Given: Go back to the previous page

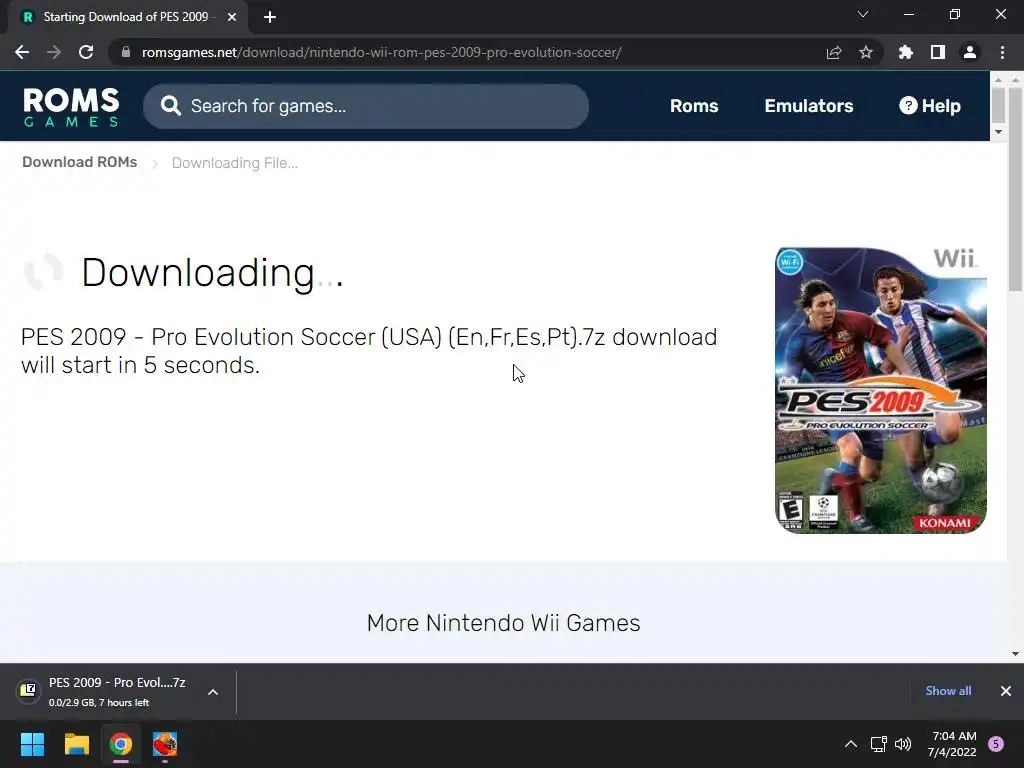Looking at the screenshot, I should [22, 52].
